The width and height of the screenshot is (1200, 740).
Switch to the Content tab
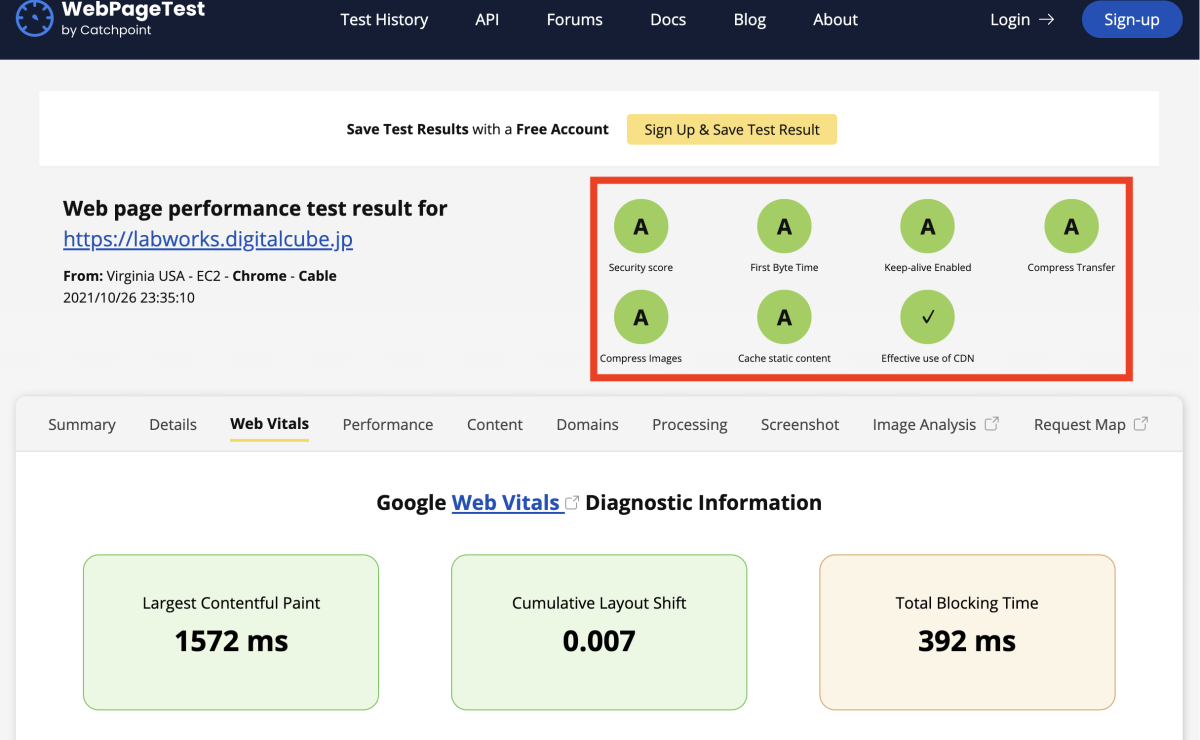click(x=495, y=424)
